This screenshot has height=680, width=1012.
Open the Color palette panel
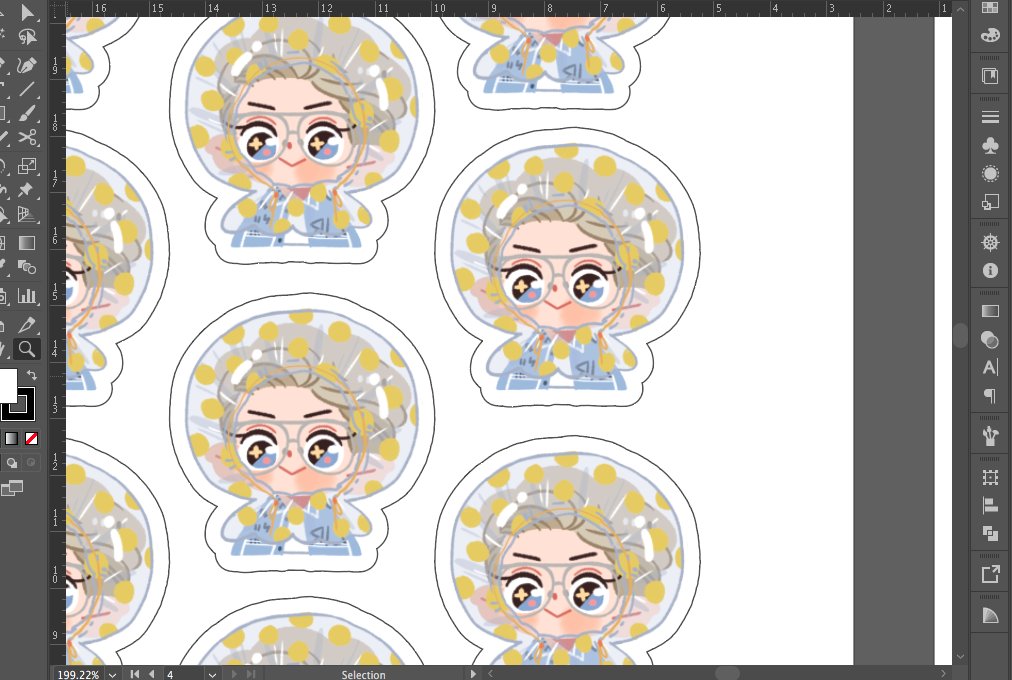point(990,35)
